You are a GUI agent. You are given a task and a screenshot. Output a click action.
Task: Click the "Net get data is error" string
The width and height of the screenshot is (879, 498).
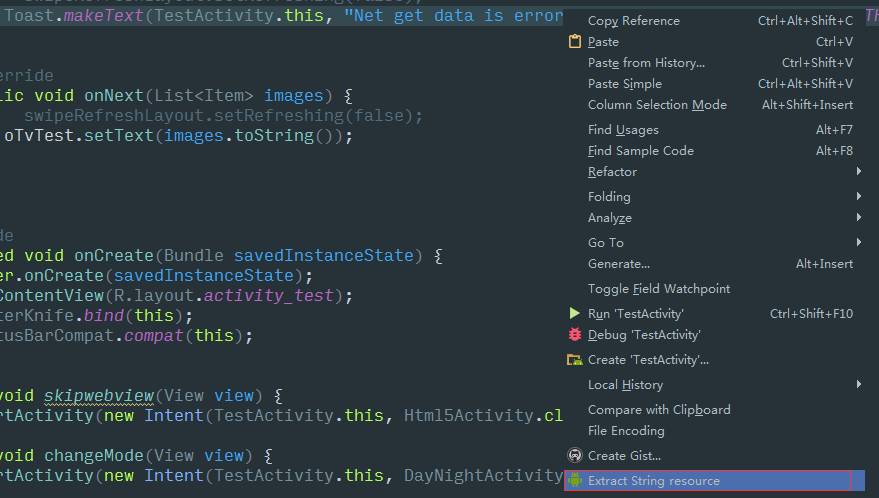click(454, 15)
